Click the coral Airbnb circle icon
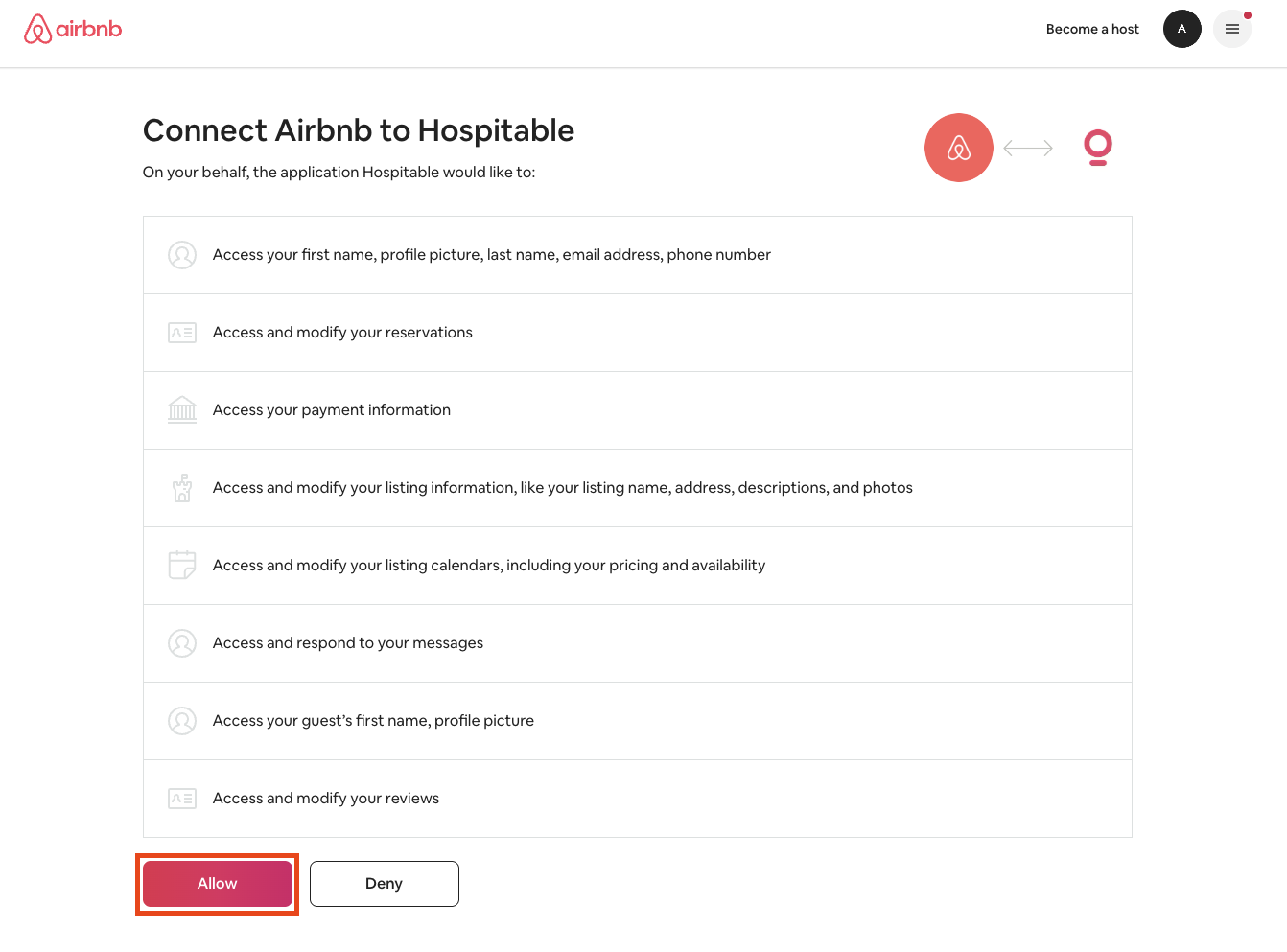 pos(958,148)
